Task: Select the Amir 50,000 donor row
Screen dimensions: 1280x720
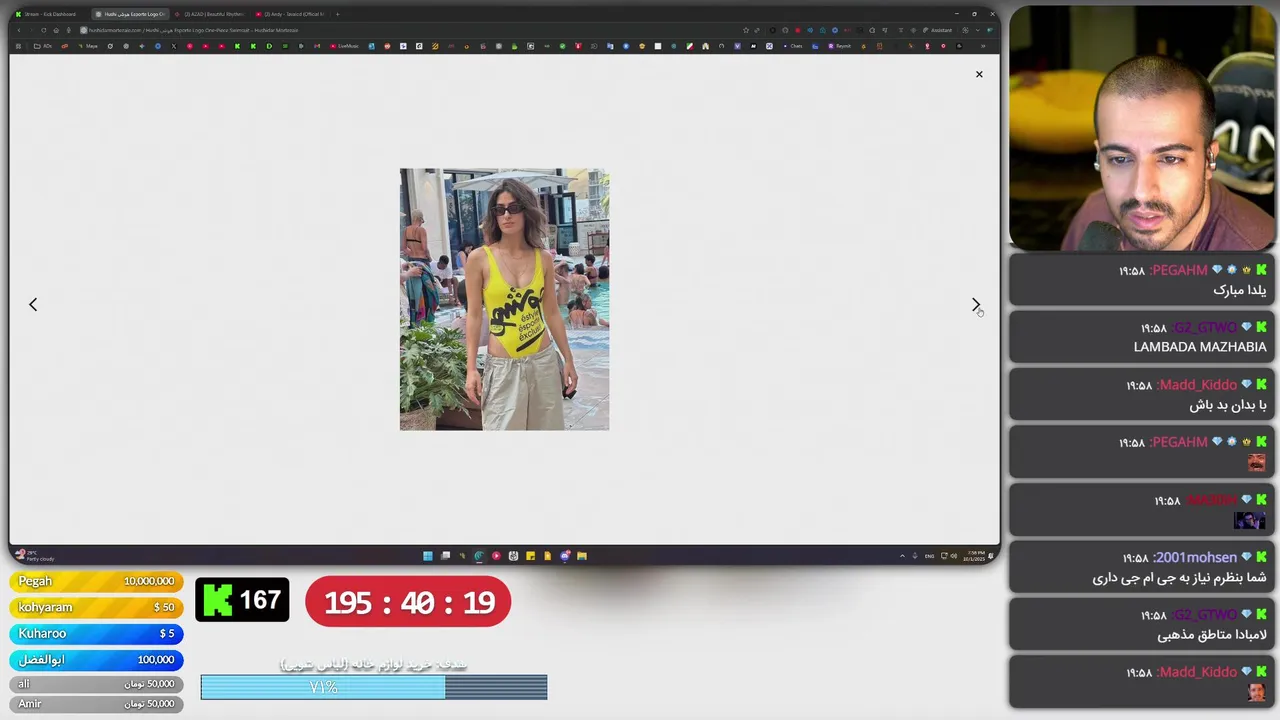Action: [x=96, y=704]
